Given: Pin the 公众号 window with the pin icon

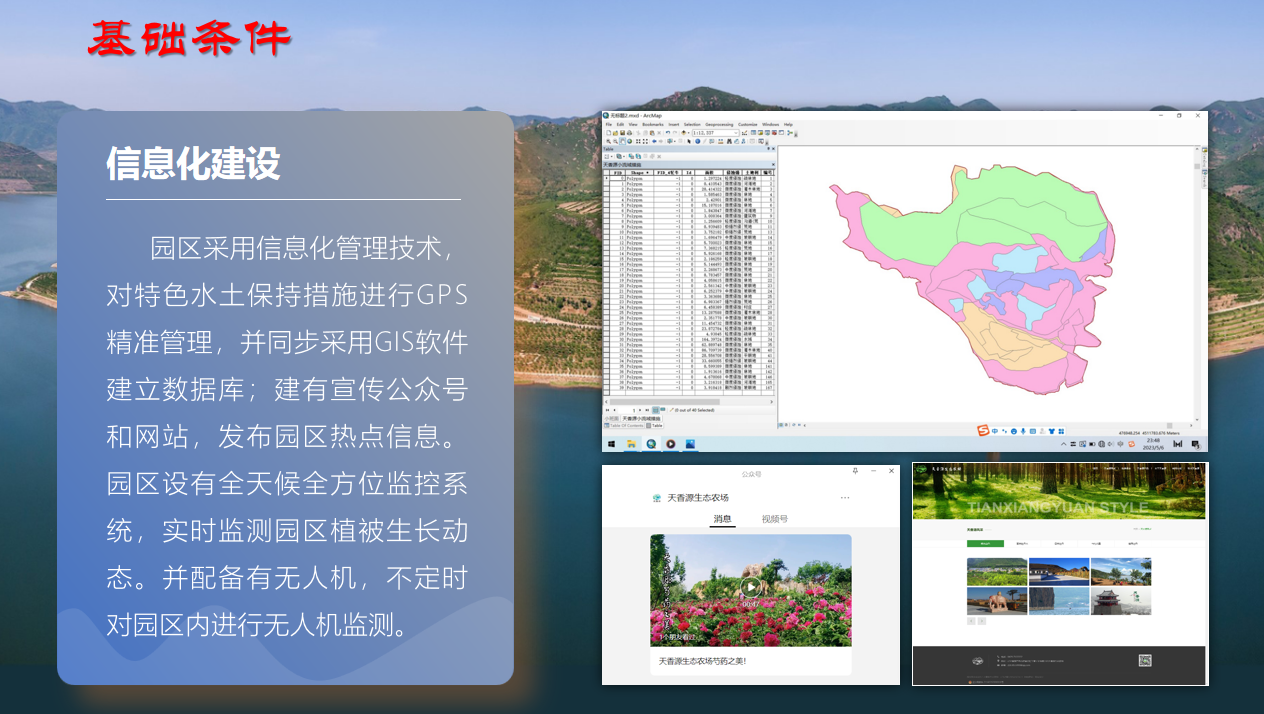Looking at the screenshot, I should pyautogui.click(x=856, y=470).
